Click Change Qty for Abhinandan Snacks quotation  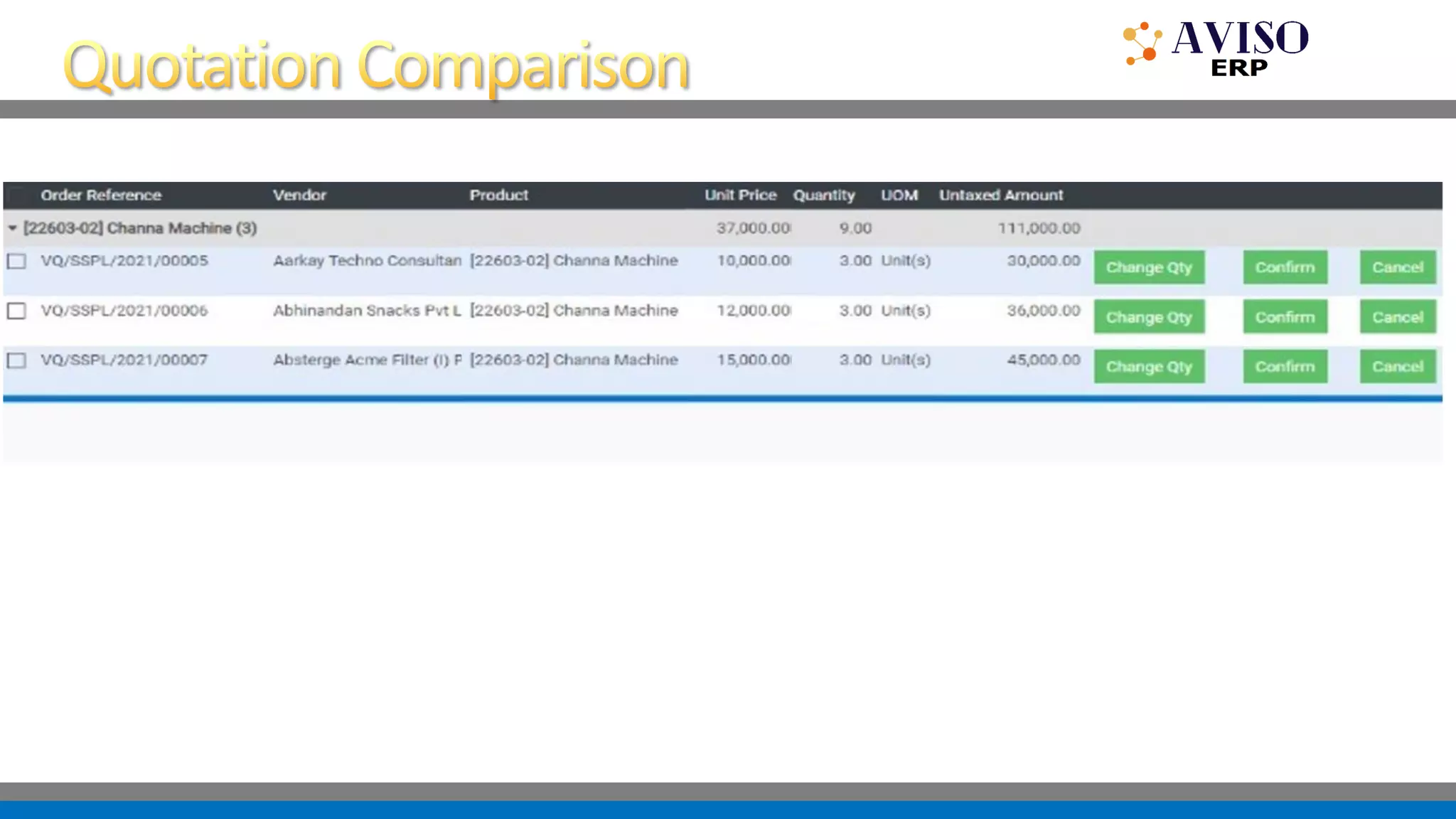[1148, 317]
